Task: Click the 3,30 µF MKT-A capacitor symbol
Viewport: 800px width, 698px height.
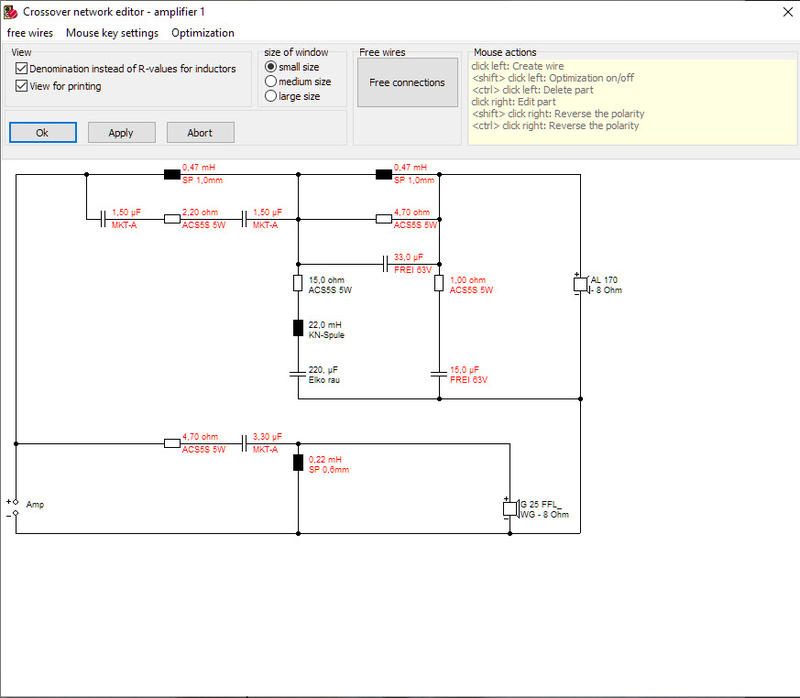Action: click(x=244, y=444)
